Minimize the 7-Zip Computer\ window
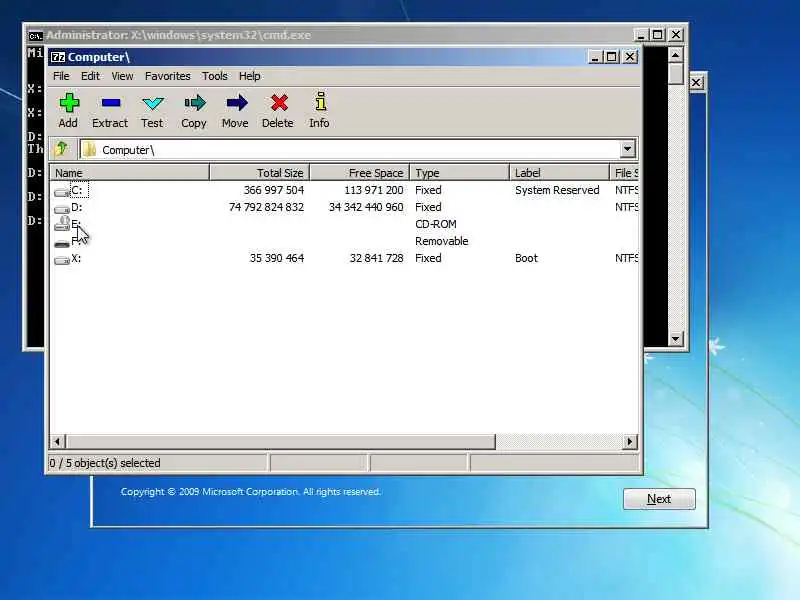 click(x=594, y=57)
